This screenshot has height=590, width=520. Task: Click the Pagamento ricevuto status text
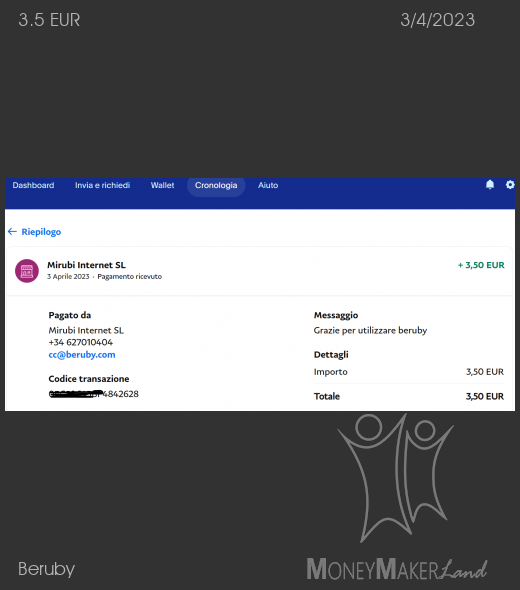click(129, 277)
